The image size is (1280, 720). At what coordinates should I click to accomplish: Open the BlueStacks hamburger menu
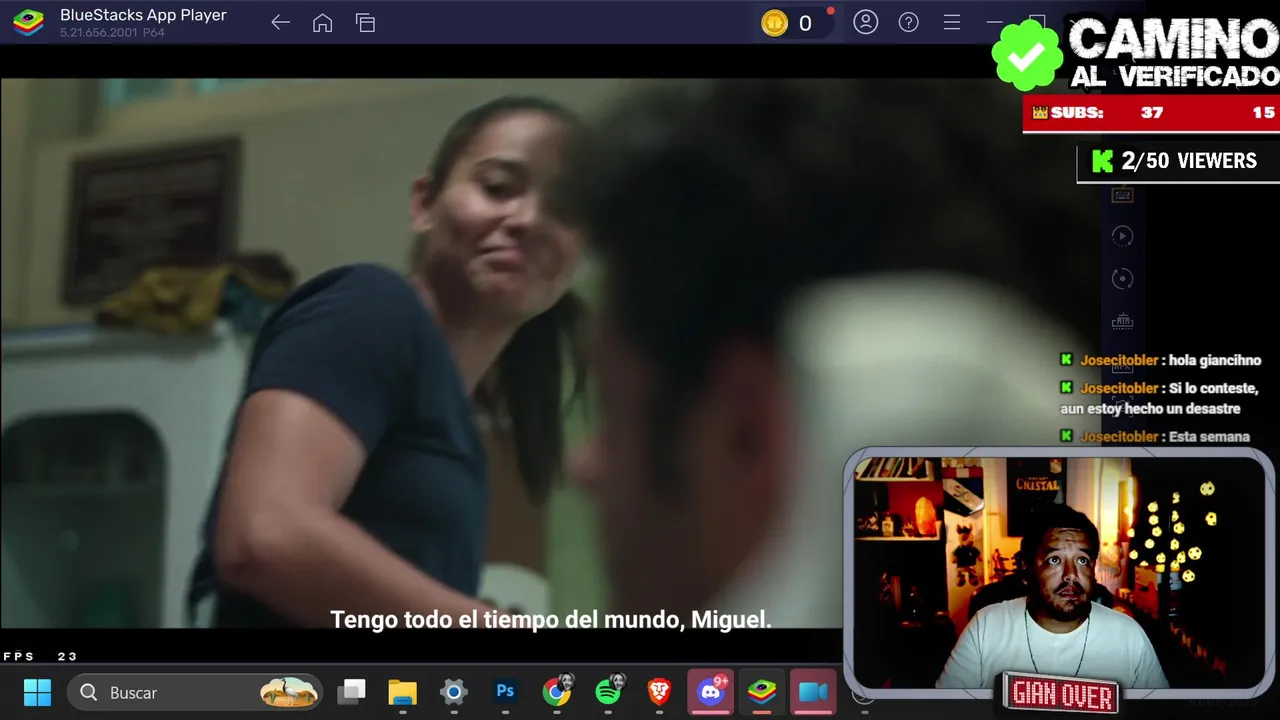coord(952,22)
